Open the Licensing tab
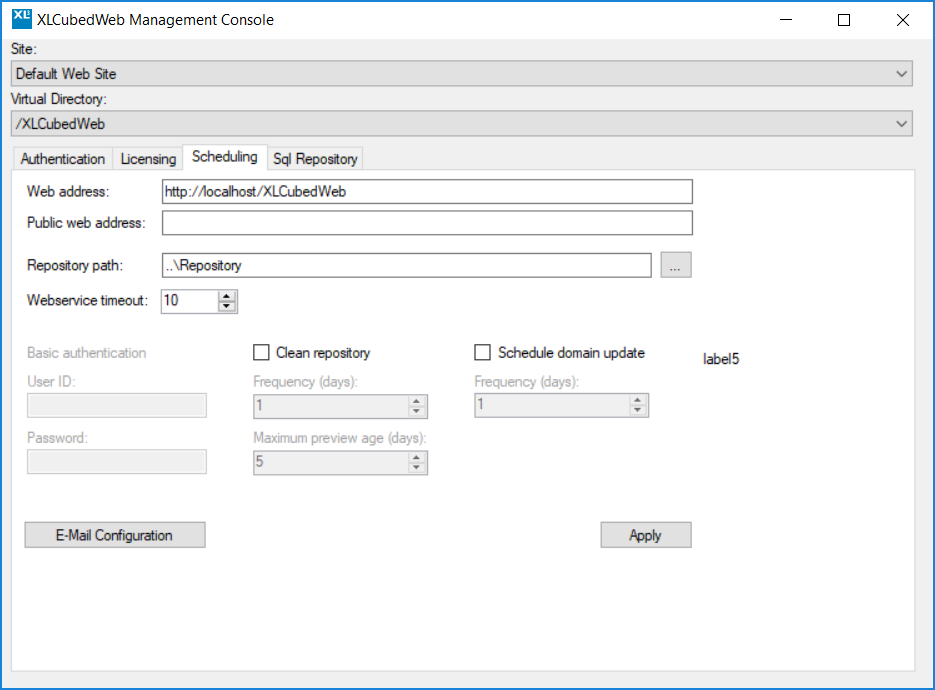This screenshot has height=690, width=935. (148, 159)
